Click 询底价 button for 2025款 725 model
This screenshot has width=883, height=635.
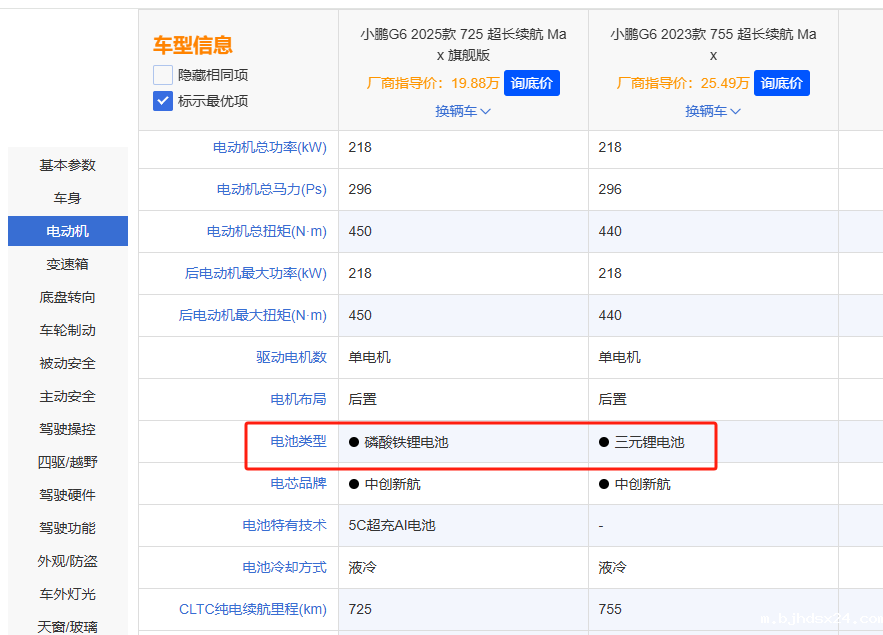(531, 83)
